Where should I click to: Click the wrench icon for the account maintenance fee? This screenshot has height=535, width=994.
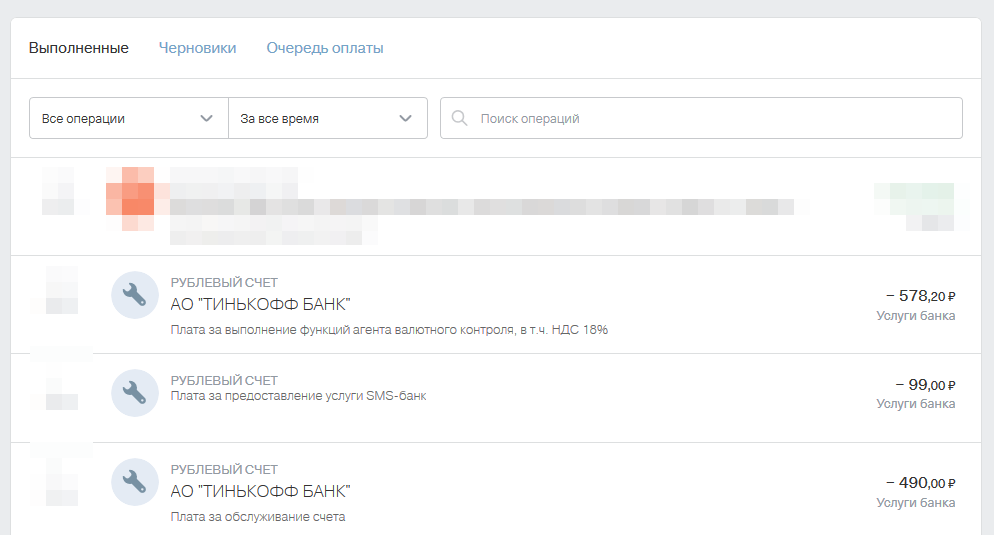(134, 482)
